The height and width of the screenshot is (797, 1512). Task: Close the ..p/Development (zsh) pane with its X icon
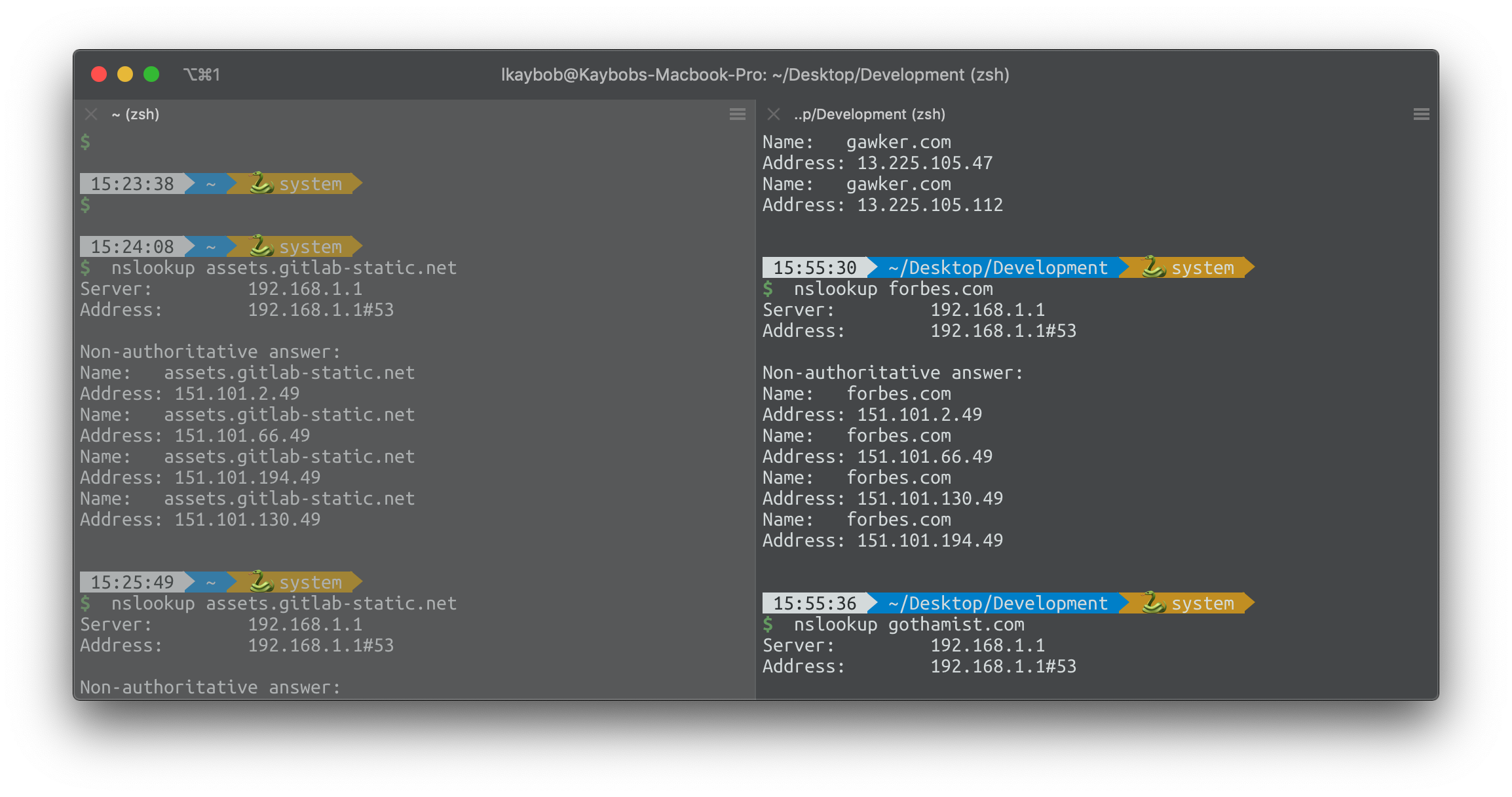click(774, 114)
